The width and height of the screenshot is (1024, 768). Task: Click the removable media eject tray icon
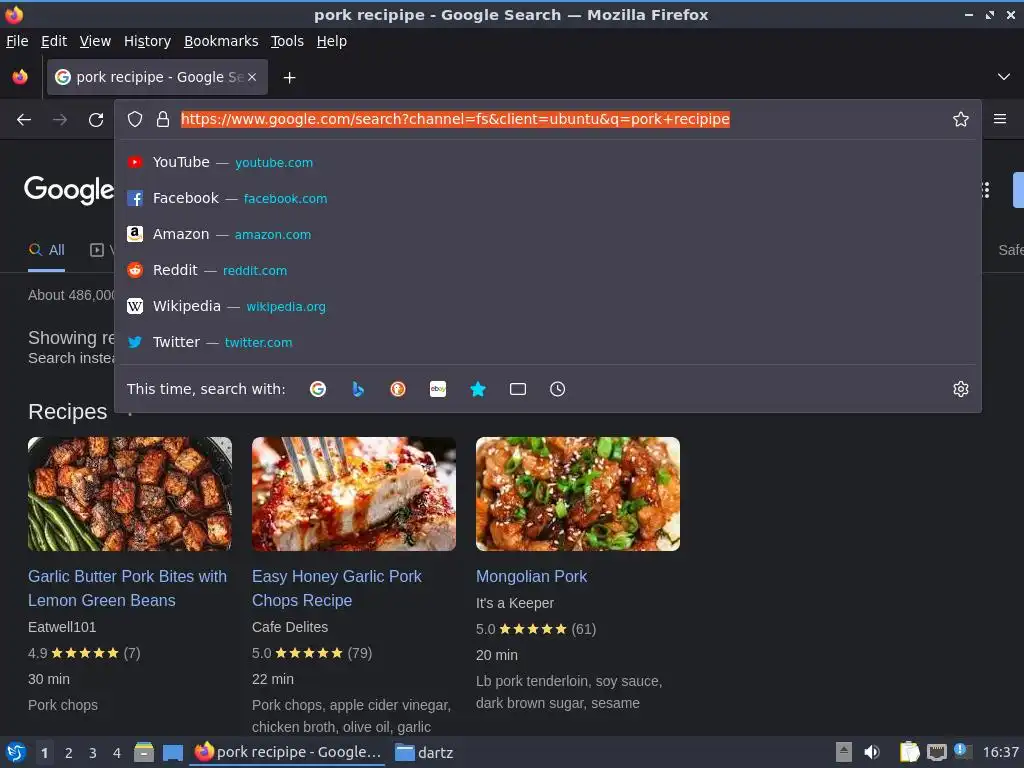[x=844, y=752]
